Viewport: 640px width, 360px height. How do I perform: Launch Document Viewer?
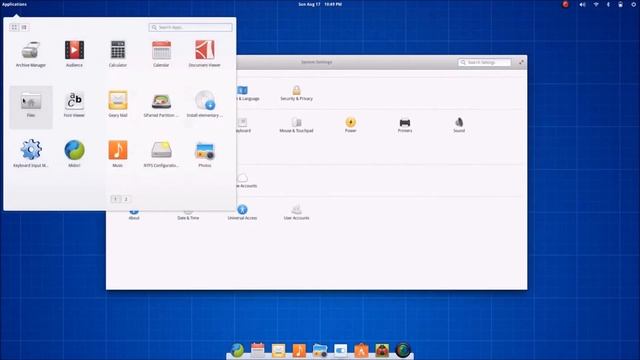tap(204, 54)
